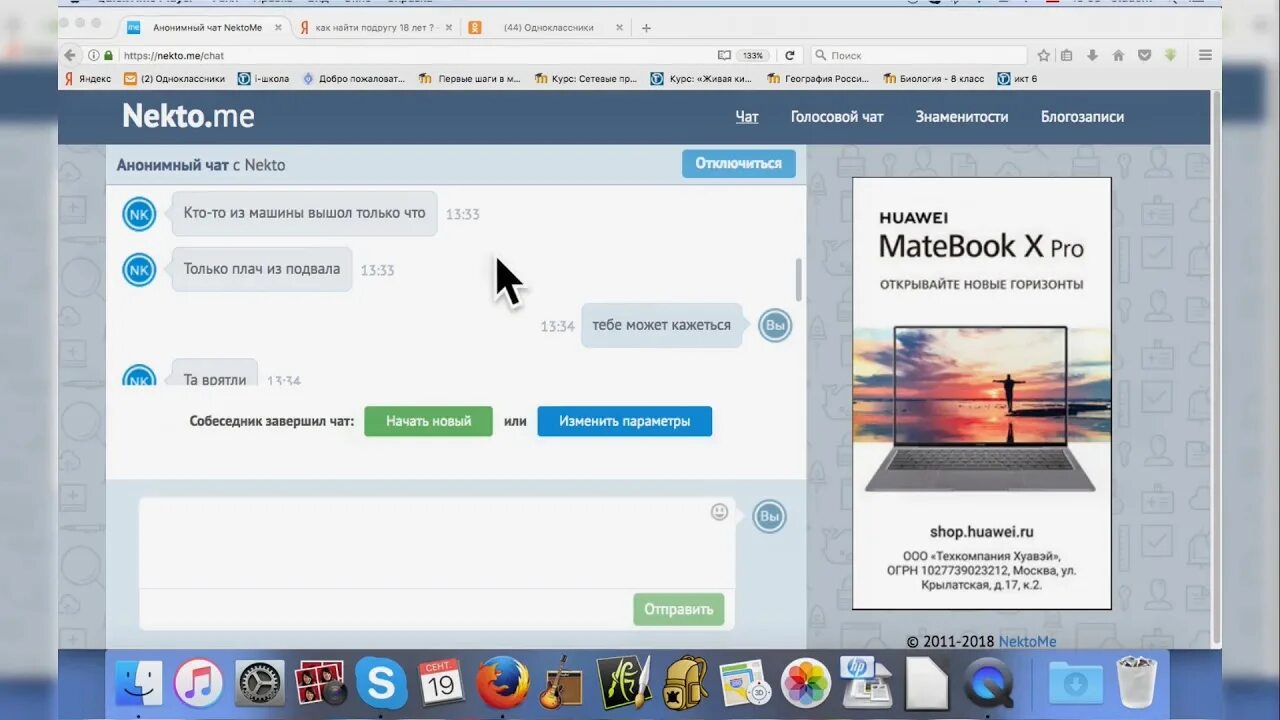Open Skype from the dock
Viewport: 1280px width, 720px height.
pos(381,683)
